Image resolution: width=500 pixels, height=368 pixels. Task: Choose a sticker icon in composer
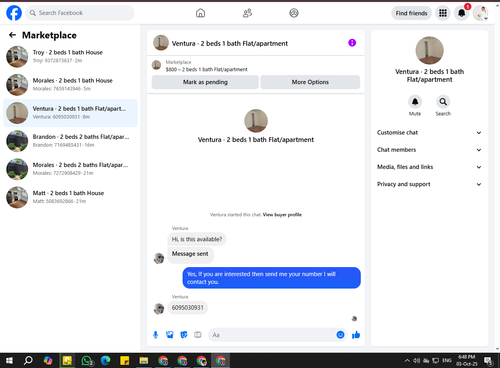coord(184,335)
